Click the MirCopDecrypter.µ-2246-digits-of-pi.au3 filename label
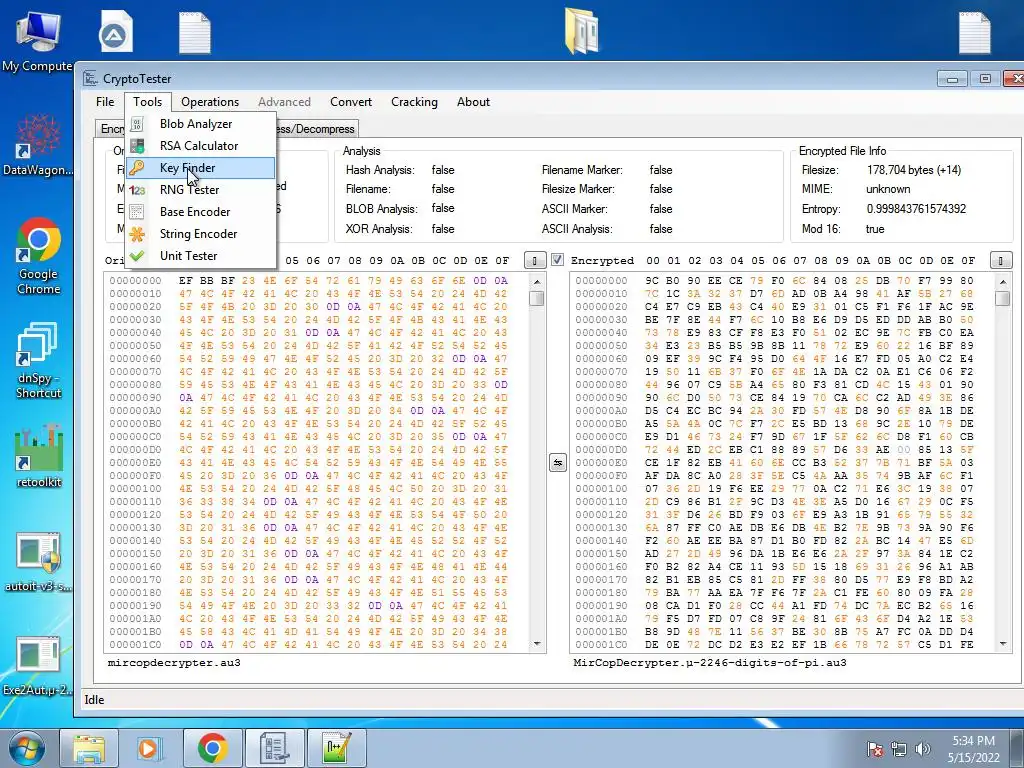The width and height of the screenshot is (1024, 768). coord(710,662)
